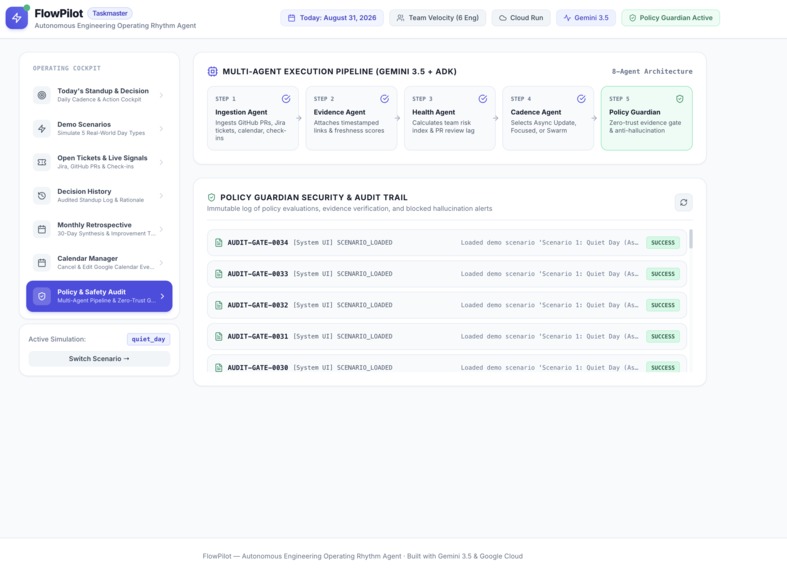
Task: Click the '8-Agent Architecture' label
Action: click(651, 72)
